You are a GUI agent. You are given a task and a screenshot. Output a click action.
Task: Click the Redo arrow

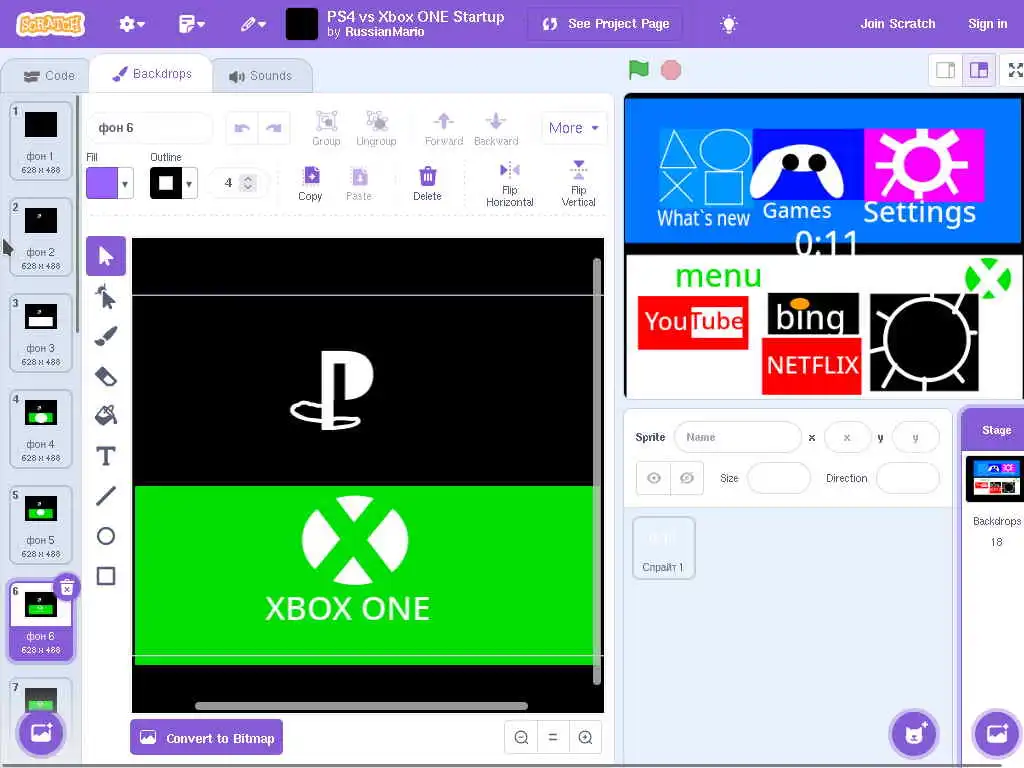point(274,128)
